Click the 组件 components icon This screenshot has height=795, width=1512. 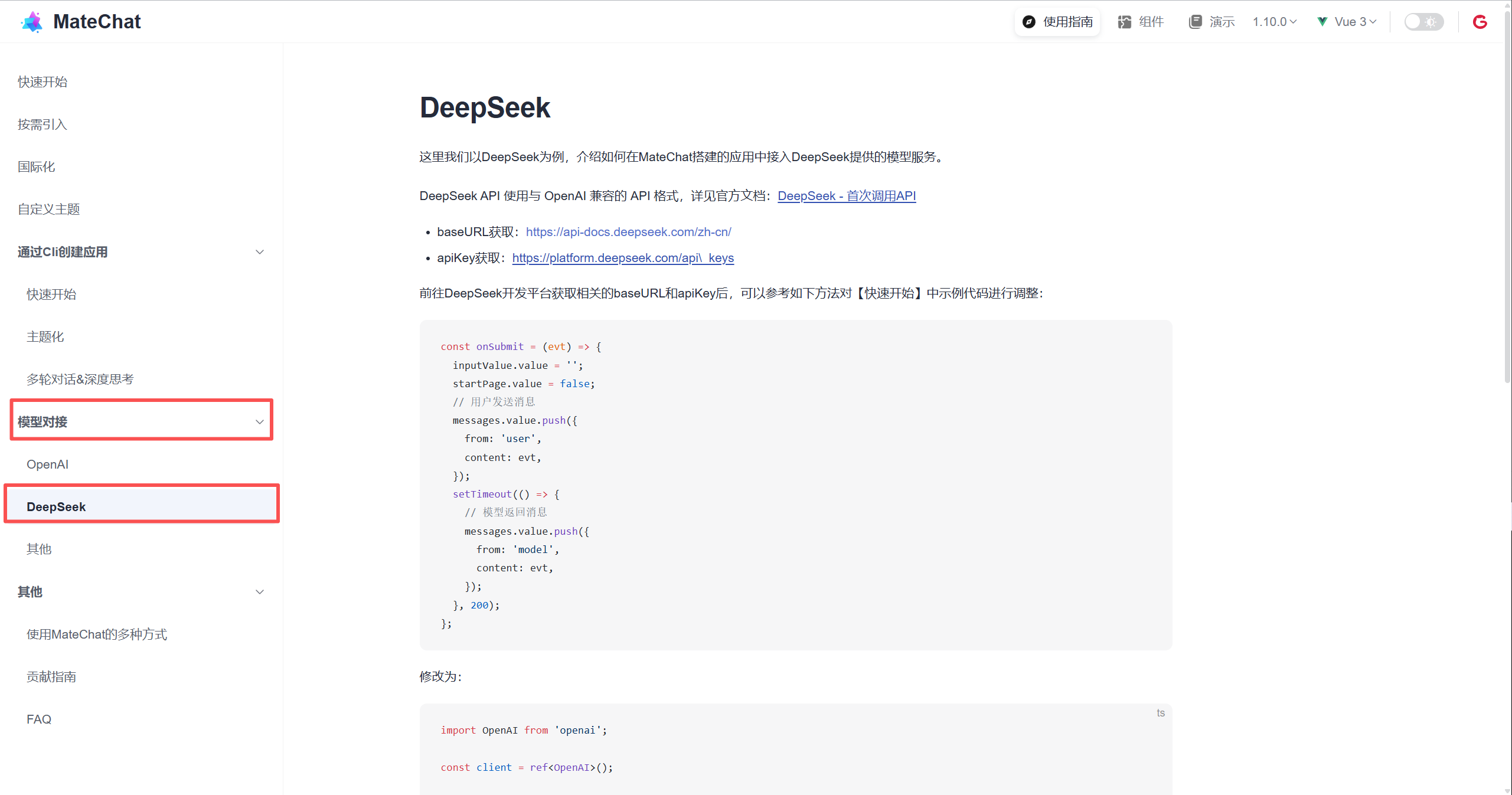pyautogui.click(x=1124, y=22)
